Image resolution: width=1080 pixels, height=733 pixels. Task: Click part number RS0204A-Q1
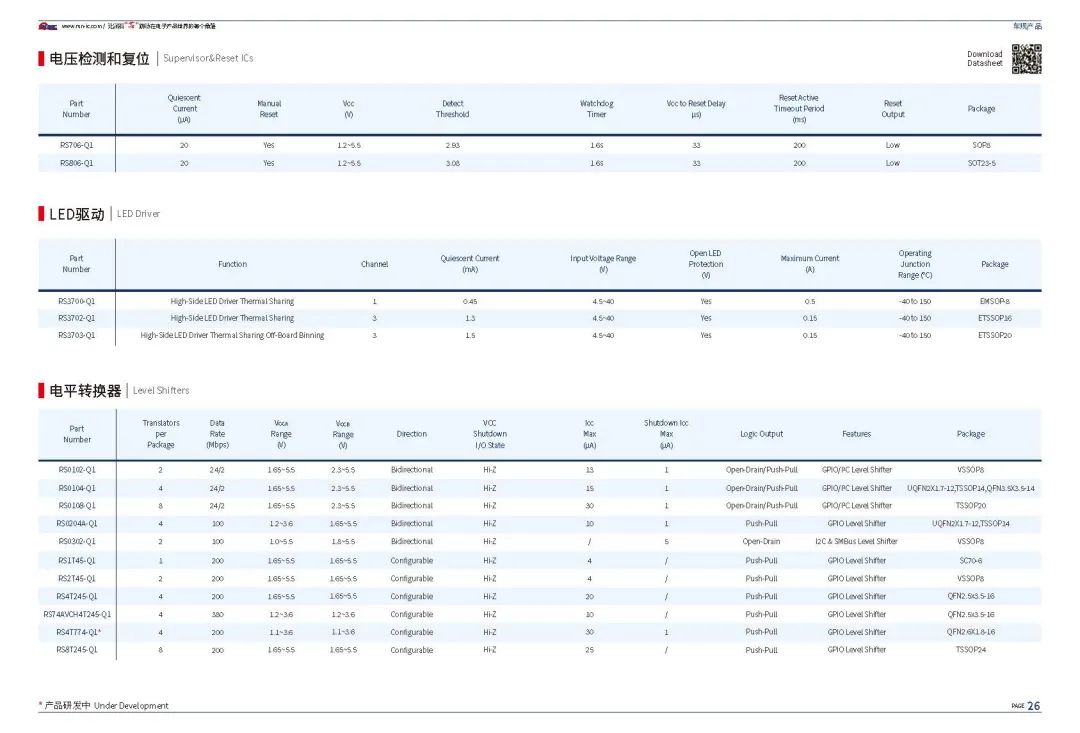click(x=77, y=524)
